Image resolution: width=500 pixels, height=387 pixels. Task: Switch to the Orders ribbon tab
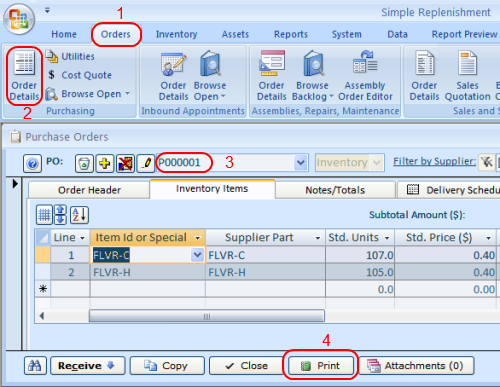tap(116, 34)
